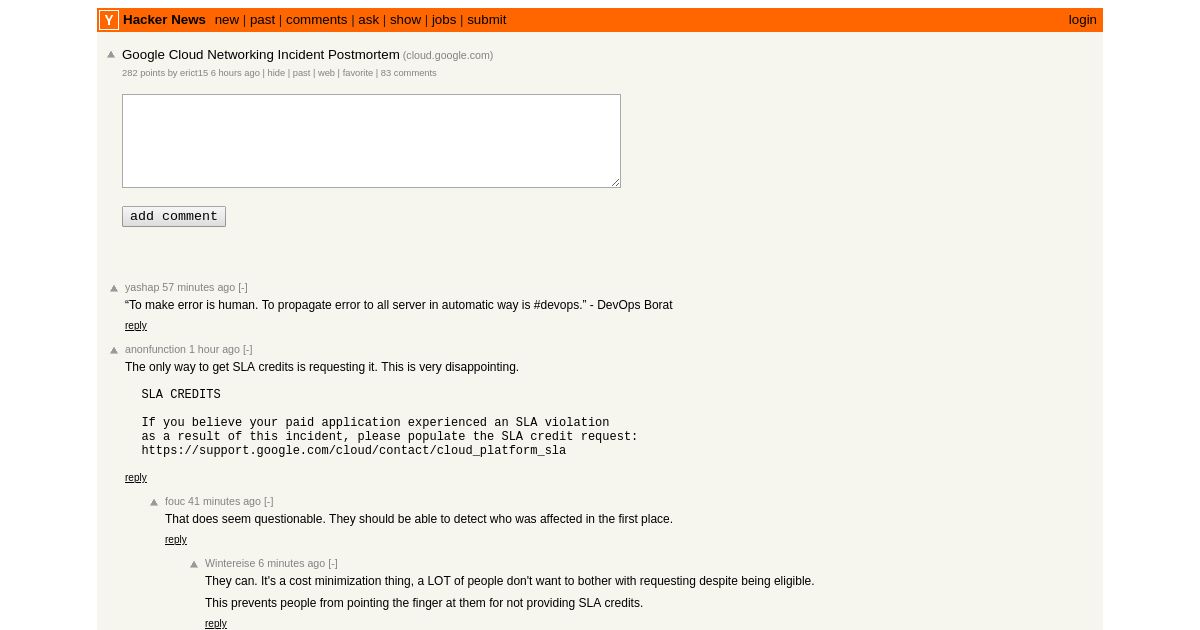Reply to anonfunction's comment
Image resolution: width=1200 pixels, height=630 pixels.
click(x=136, y=478)
